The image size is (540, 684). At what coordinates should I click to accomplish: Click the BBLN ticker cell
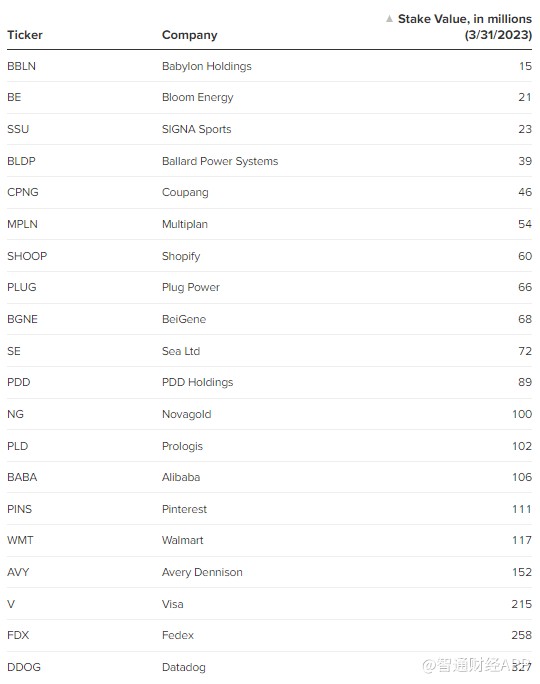coord(21,66)
